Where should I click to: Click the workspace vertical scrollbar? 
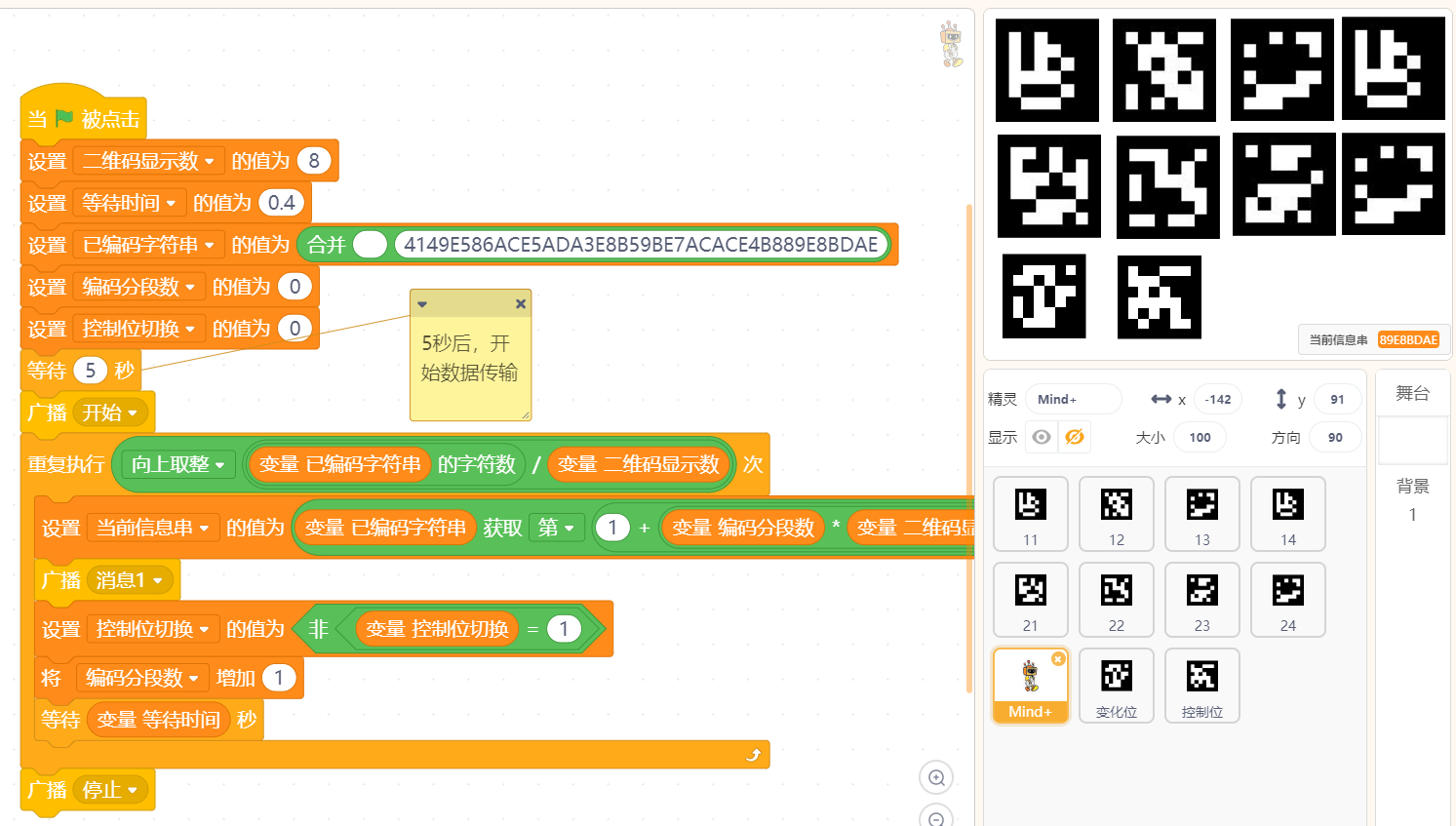[x=969, y=449]
